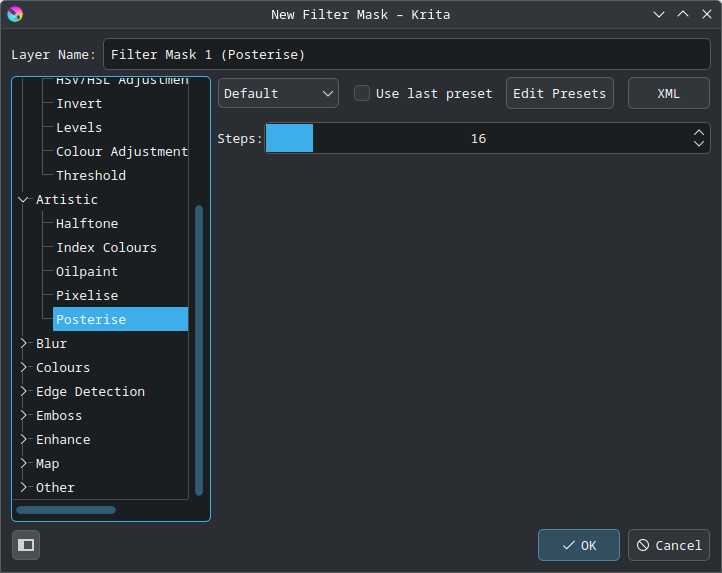Increase Steps with the up arrow
Image resolution: width=722 pixels, height=573 pixels.
tap(698, 132)
